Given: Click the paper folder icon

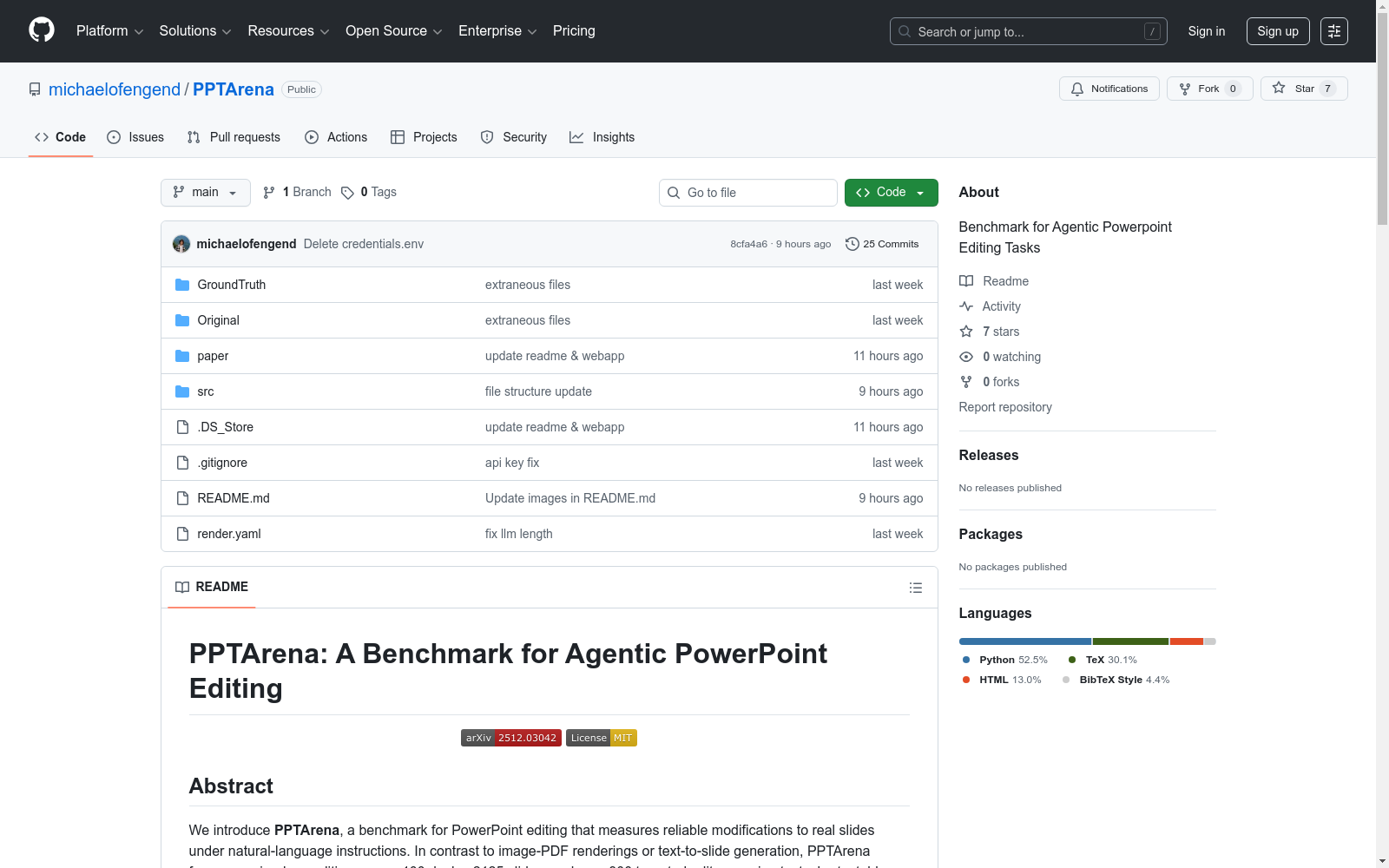Looking at the screenshot, I should (x=182, y=356).
